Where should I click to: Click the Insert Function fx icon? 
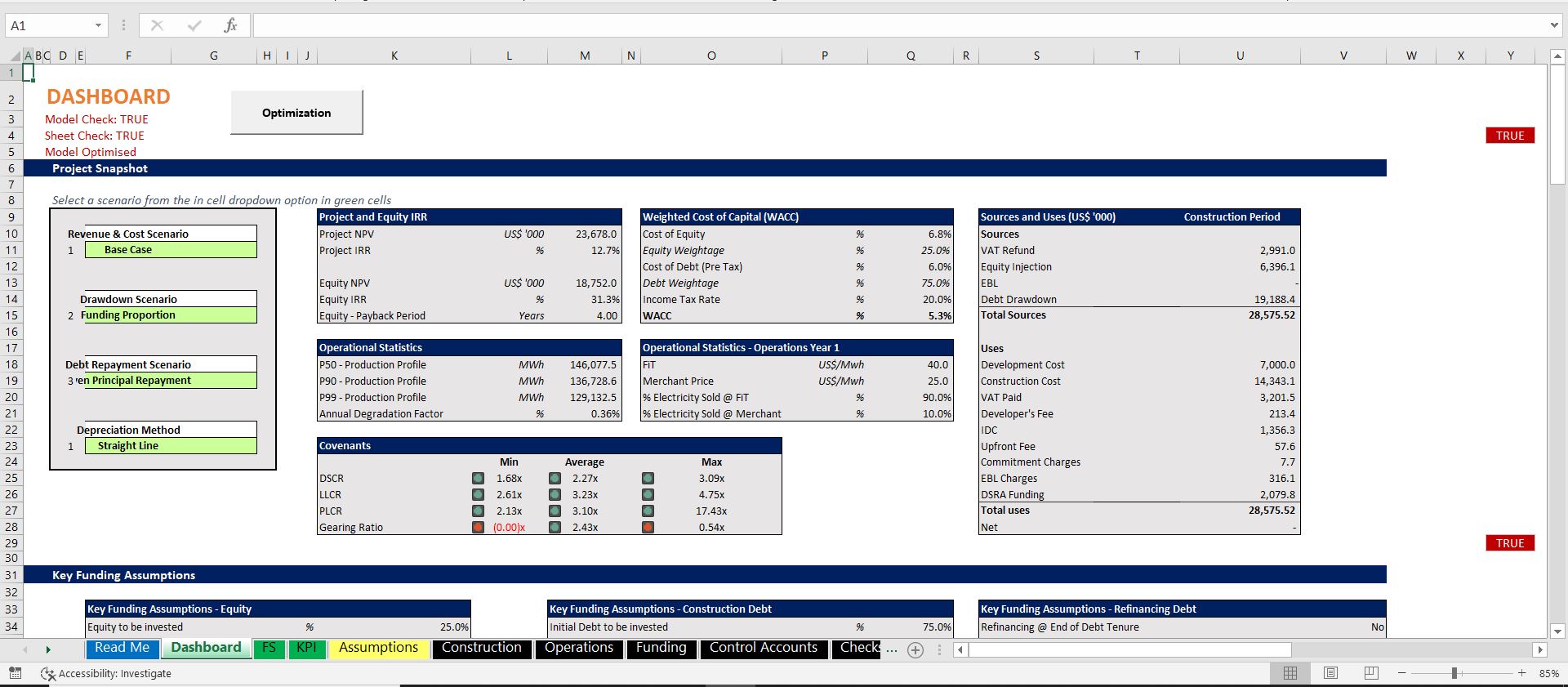tap(230, 25)
